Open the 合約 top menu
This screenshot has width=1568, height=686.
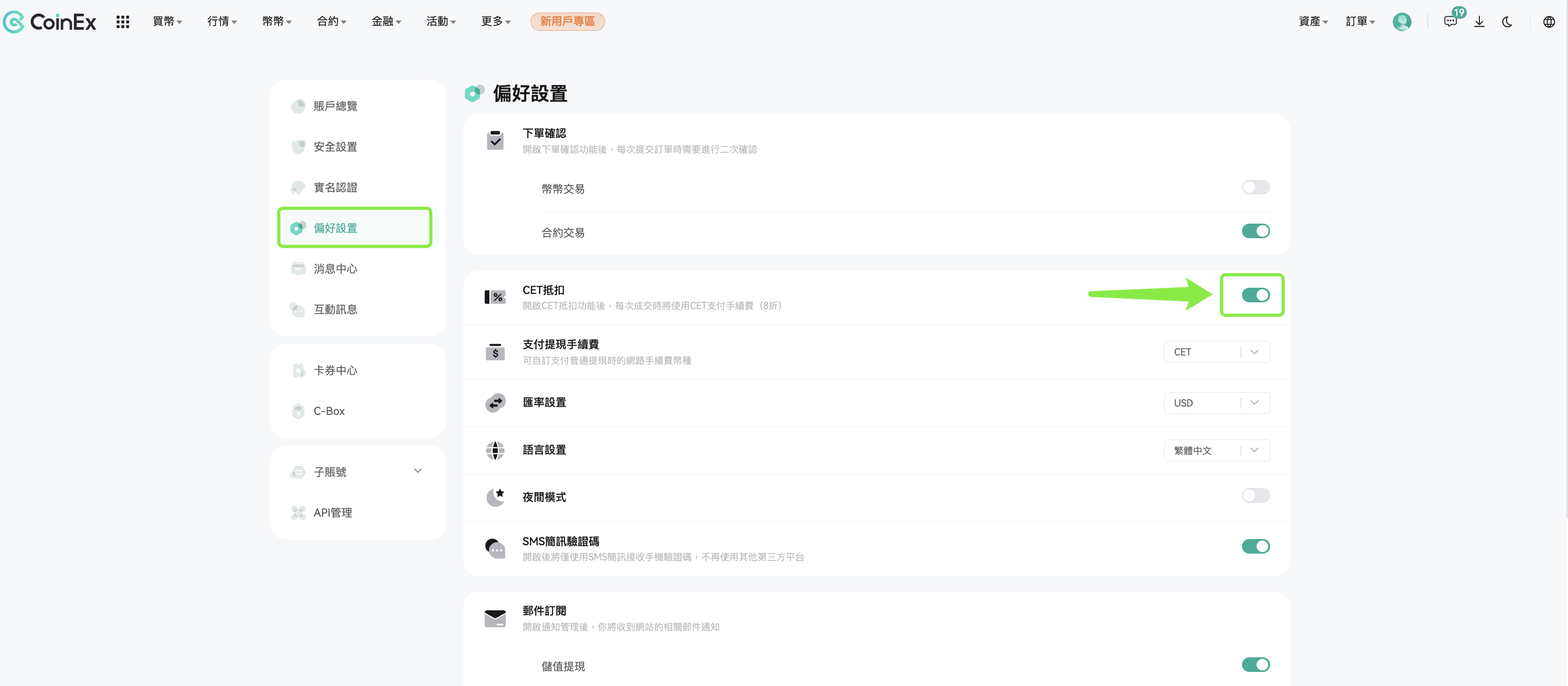(x=332, y=21)
